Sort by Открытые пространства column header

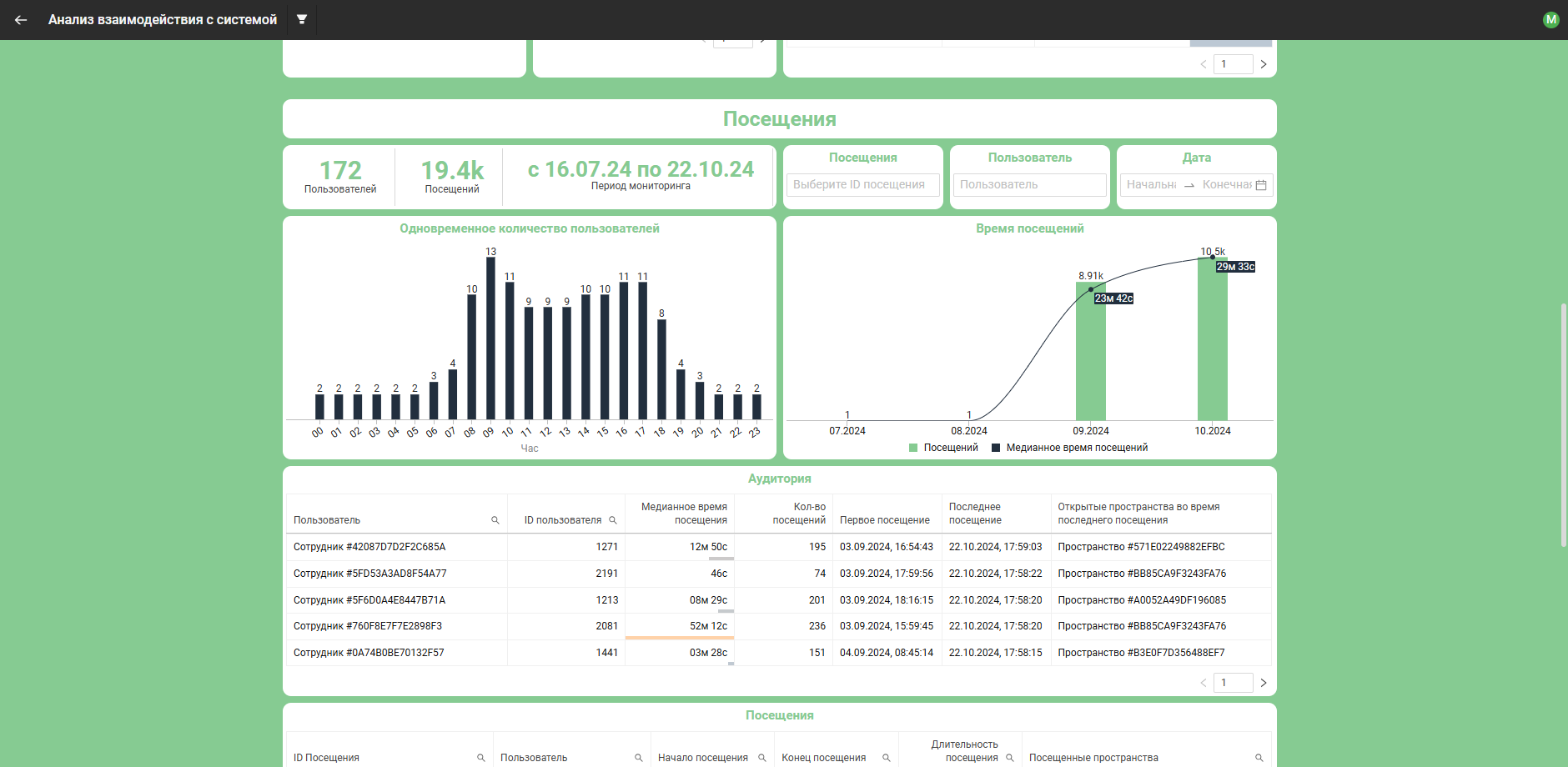point(1161,514)
